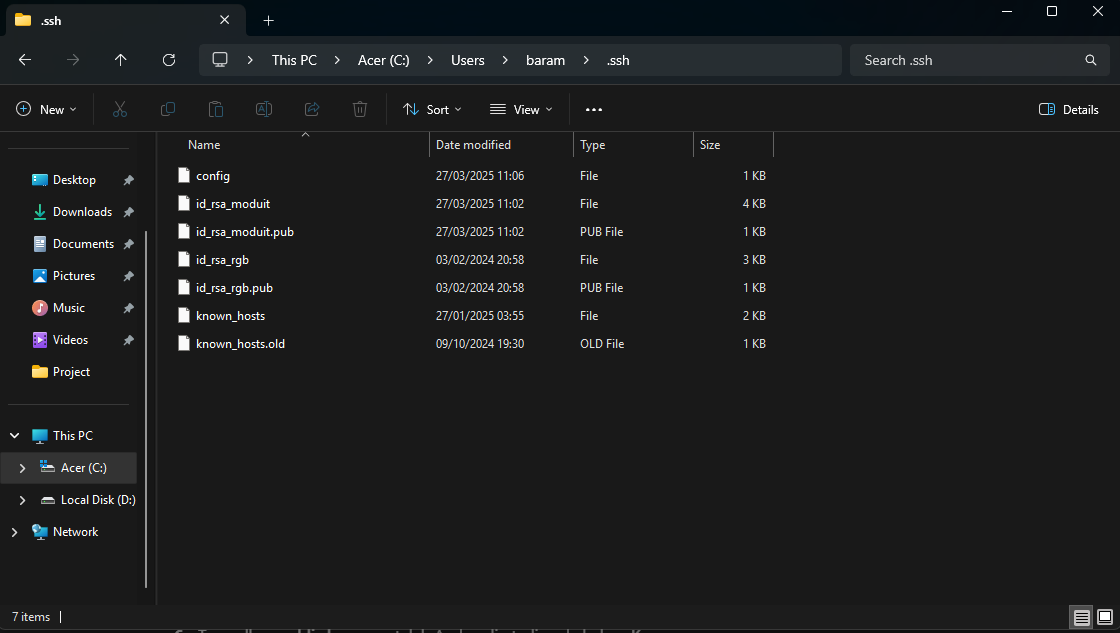Click the Copy icon in toolbar
Viewport: 1120px width, 633px height.
point(168,109)
